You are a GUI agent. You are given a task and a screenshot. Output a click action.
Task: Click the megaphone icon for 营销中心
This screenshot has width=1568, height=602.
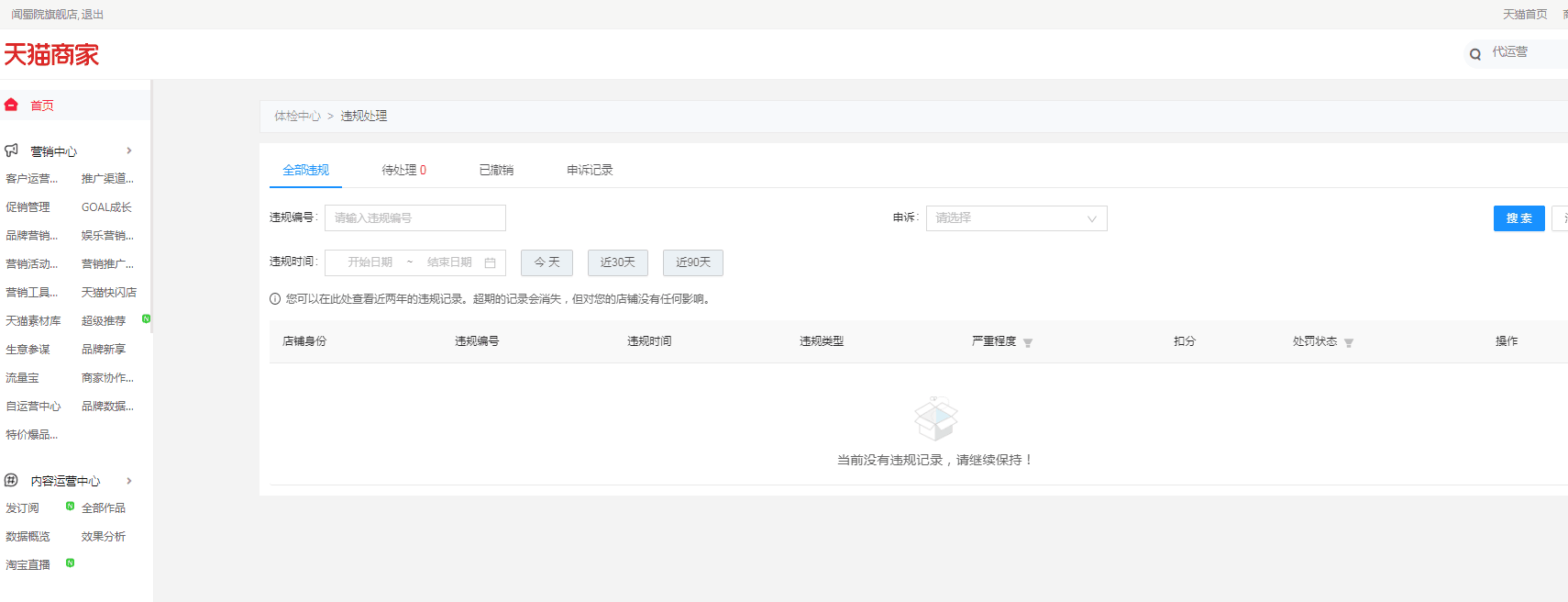pyautogui.click(x=11, y=150)
